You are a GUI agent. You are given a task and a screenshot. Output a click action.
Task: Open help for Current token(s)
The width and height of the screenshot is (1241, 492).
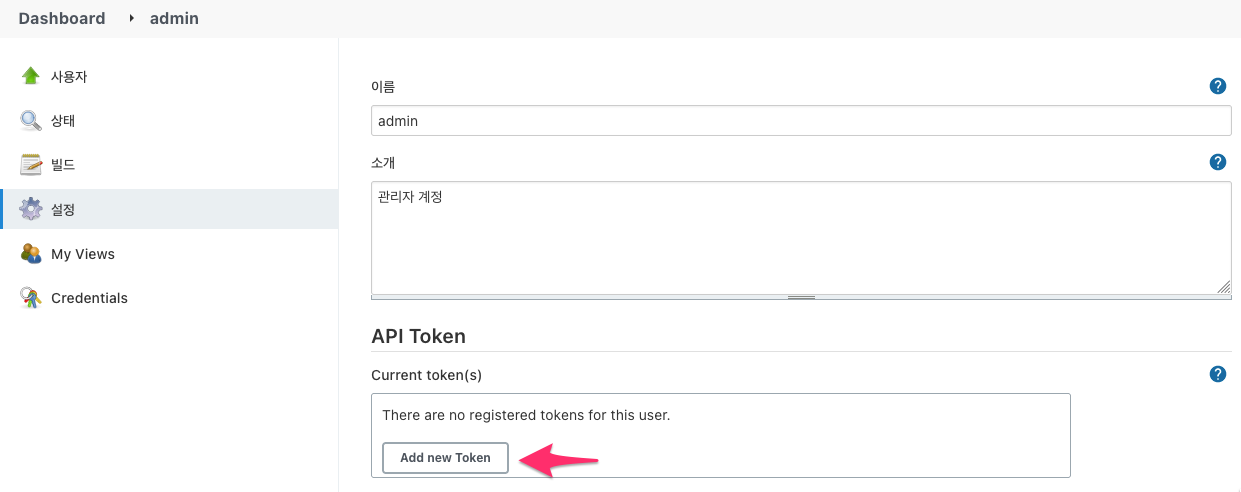tap(1217, 374)
